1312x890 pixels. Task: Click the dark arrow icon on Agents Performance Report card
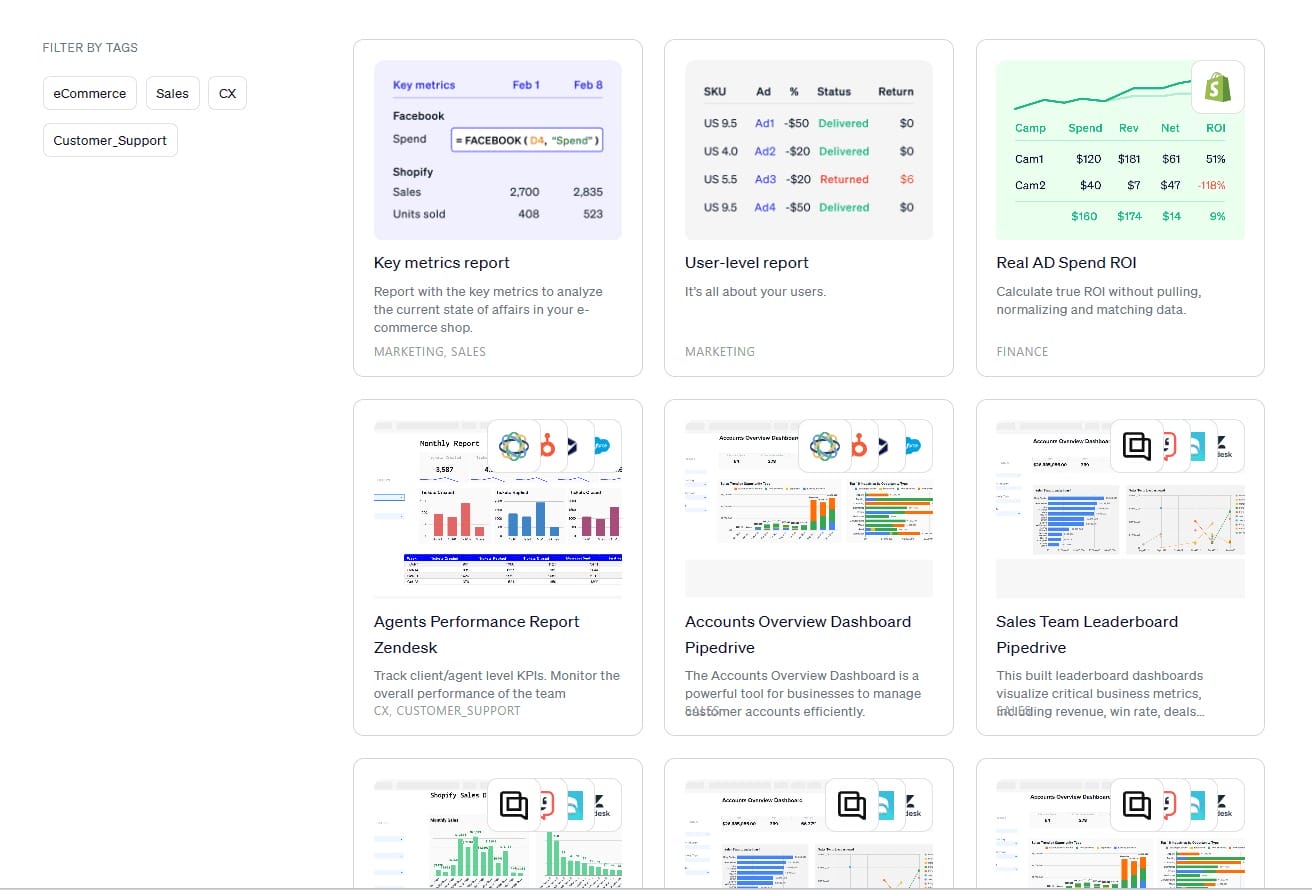[x=573, y=446]
